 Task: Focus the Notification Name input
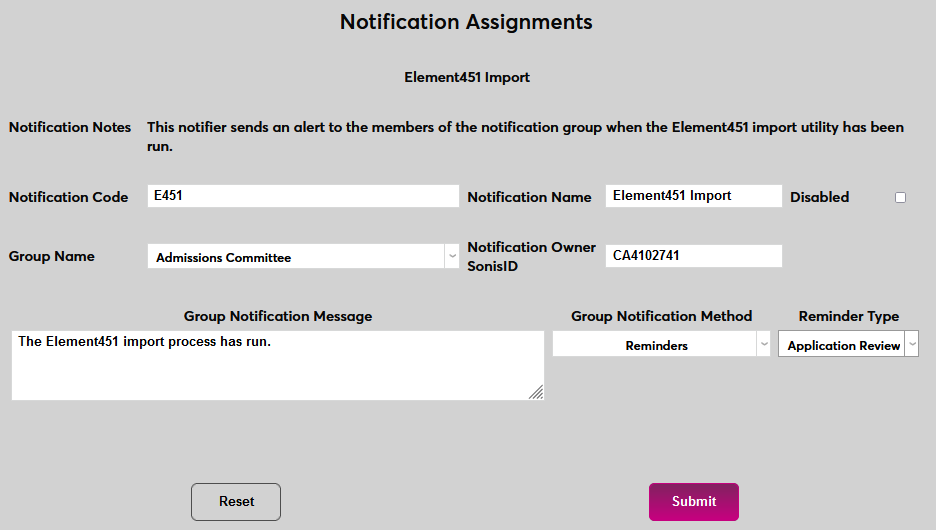click(693, 196)
